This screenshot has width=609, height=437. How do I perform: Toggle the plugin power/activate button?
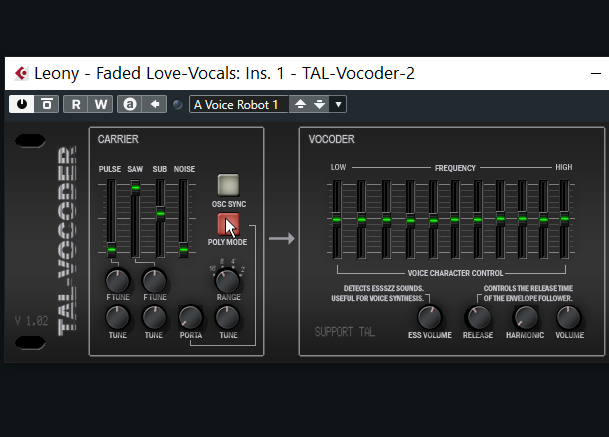point(22,104)
